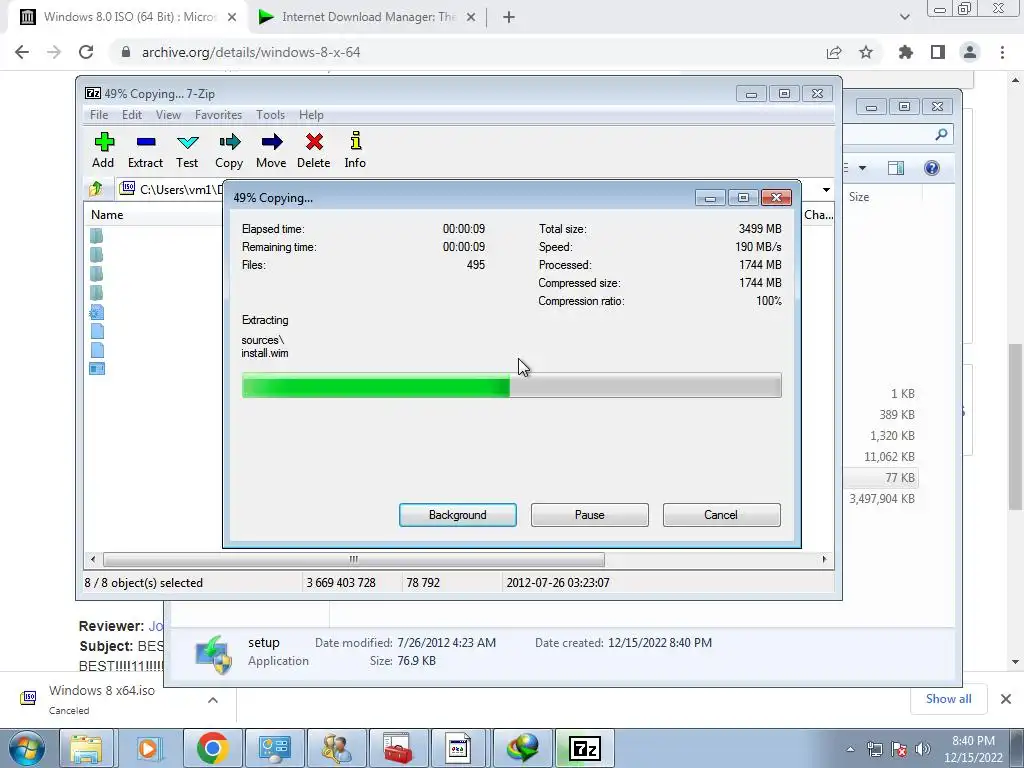Close the Chrome downloads bar
Image resolution: width=1024 pixels, height=768 pixels.
1006,699
